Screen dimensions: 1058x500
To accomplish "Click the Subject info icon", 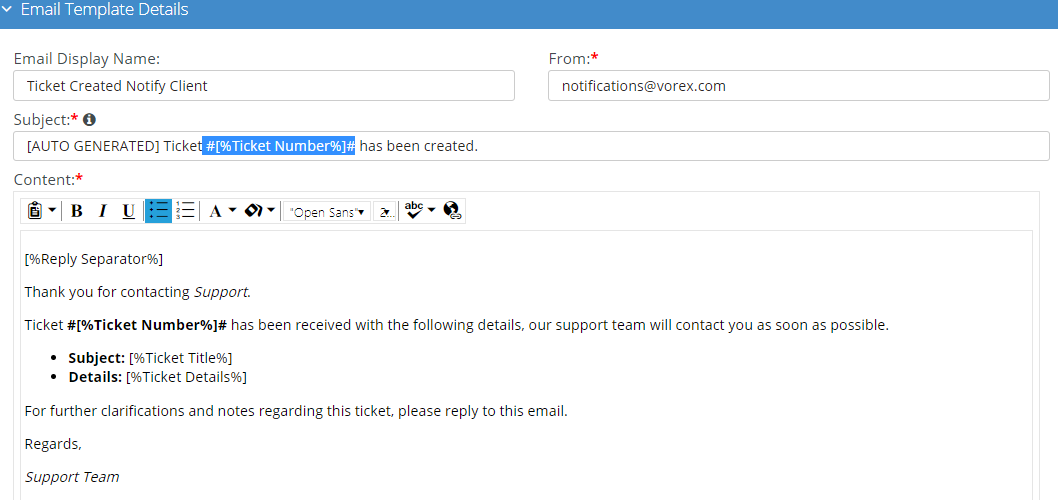I will [x=89, y=120].
